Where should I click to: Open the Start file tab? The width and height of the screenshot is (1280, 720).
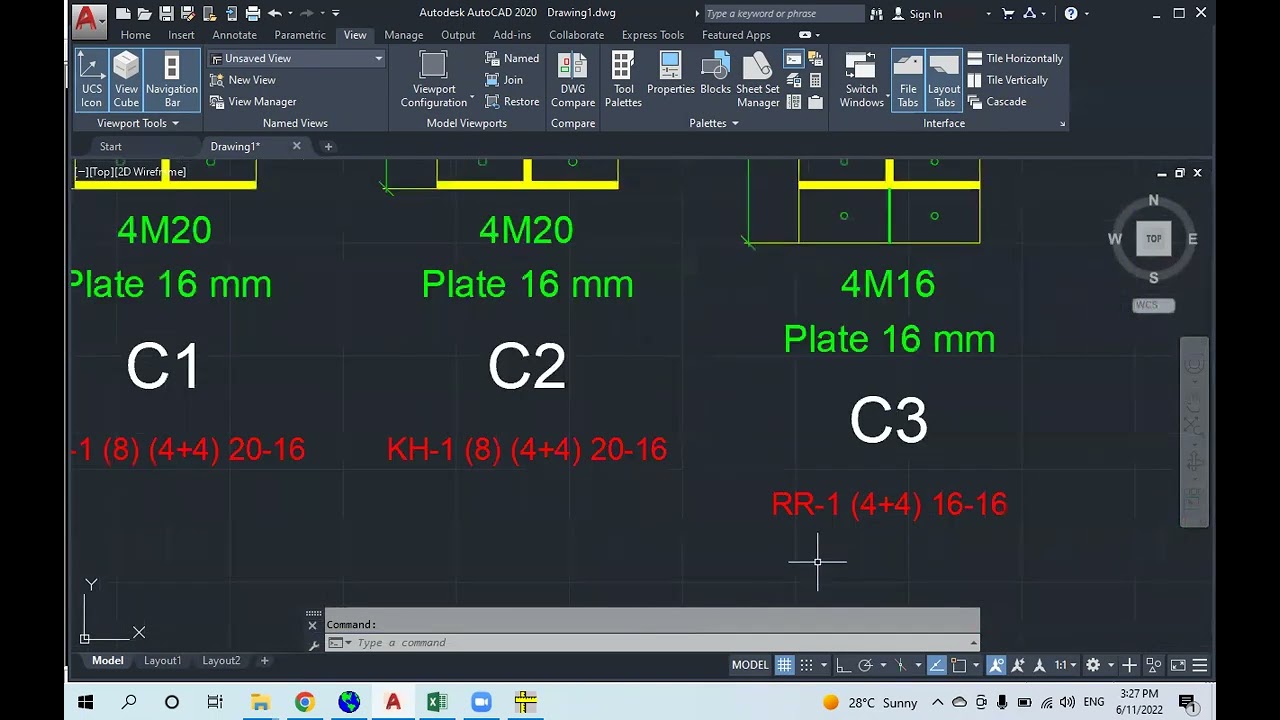tap(111, 146)
